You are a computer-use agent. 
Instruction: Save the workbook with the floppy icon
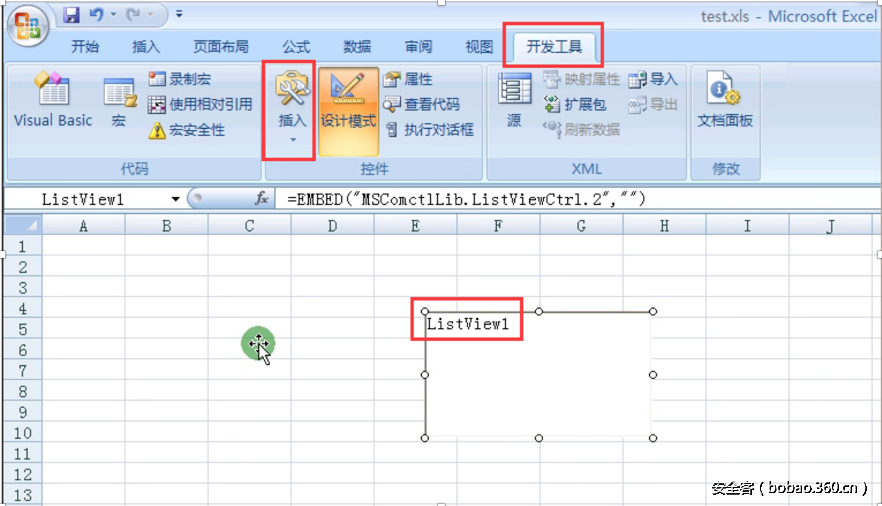click(x=71, y=15)
